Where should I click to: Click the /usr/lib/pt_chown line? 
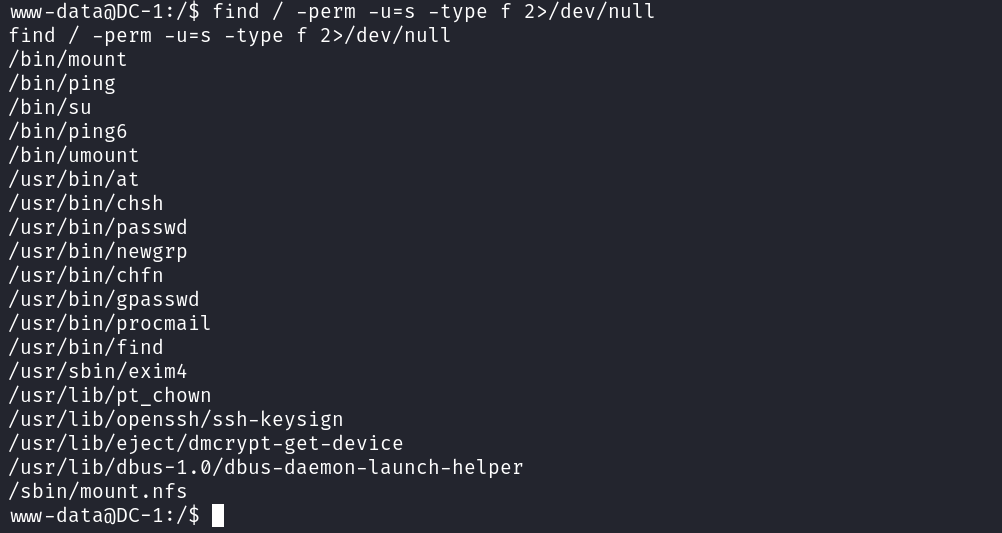point(110,395)
